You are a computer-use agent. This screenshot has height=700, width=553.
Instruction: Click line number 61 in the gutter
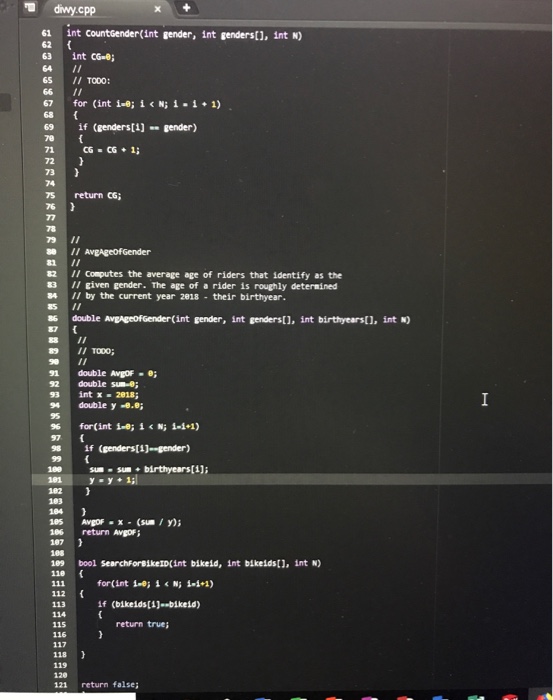tap(47, 33)
